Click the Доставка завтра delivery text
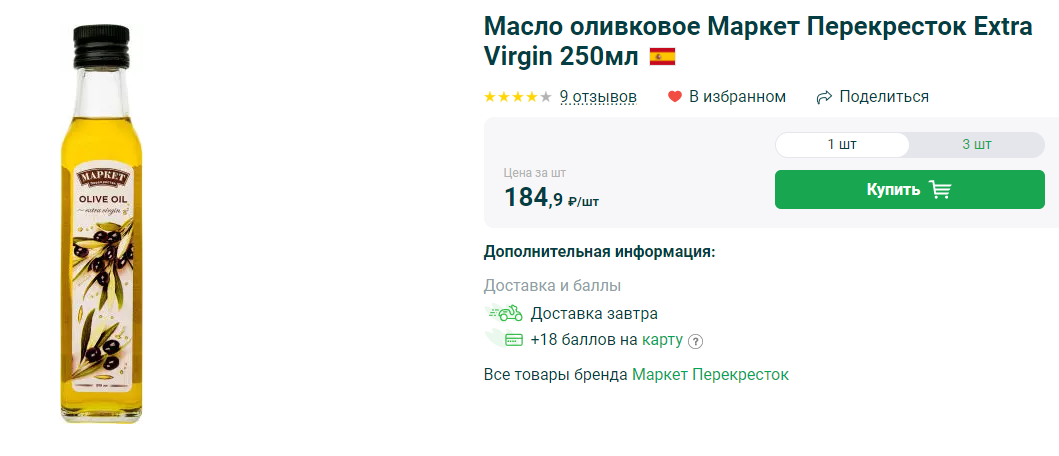The width and height of the screenshot is (1059, 456). [594, 313]
